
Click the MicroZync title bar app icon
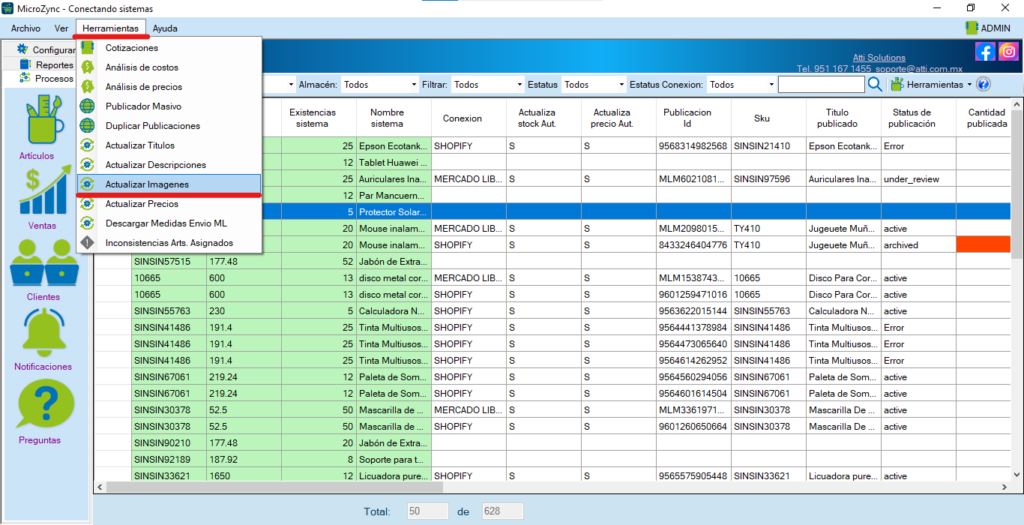[8, 8]
